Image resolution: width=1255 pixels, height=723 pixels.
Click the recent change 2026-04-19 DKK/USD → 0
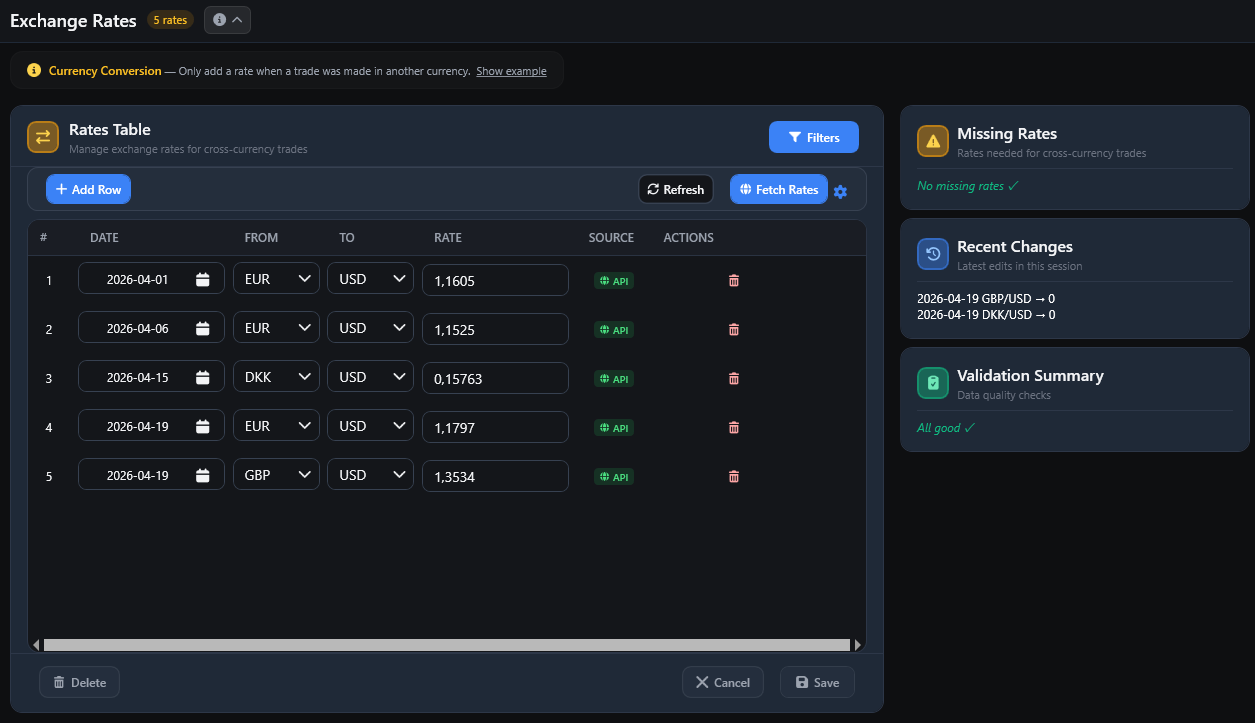[986, 315]
